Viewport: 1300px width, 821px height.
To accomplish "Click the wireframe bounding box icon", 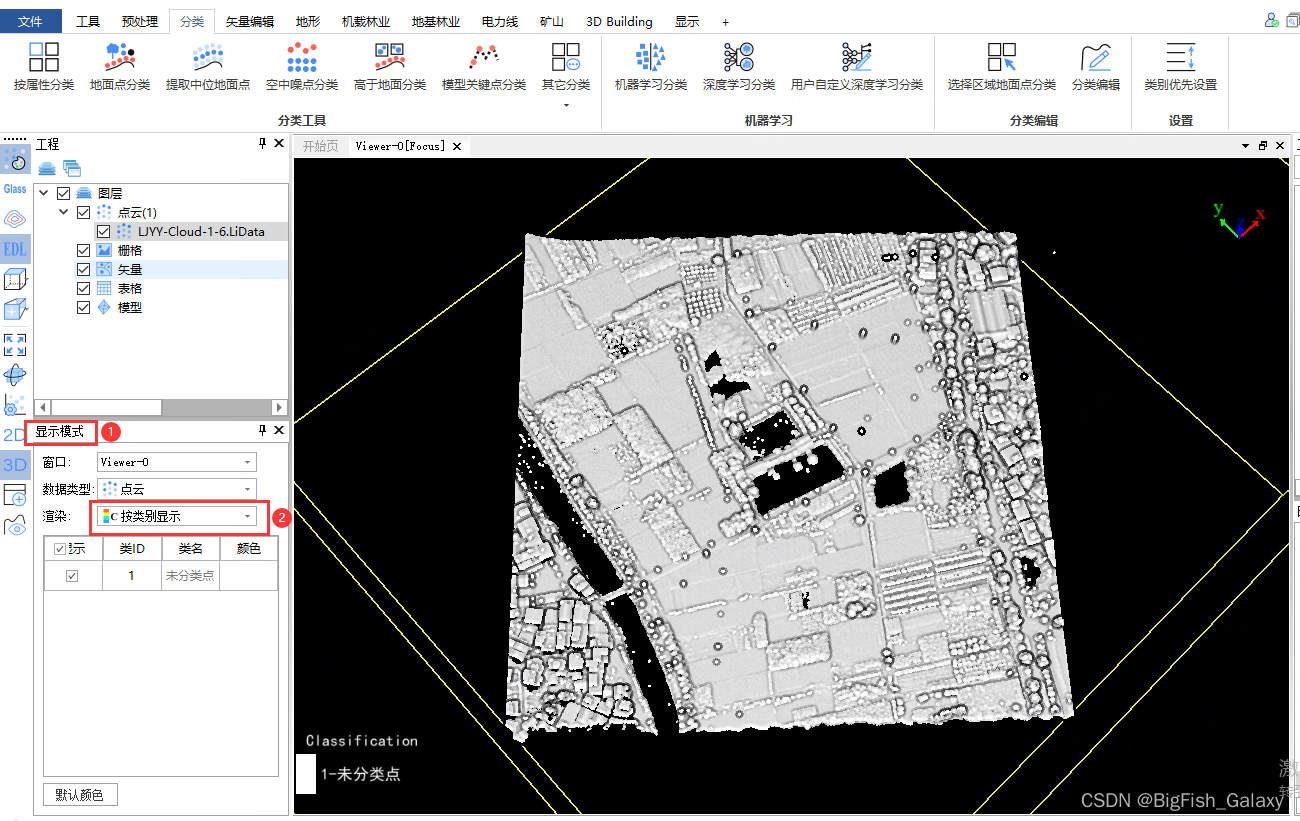I will click(x=15, y=279).
